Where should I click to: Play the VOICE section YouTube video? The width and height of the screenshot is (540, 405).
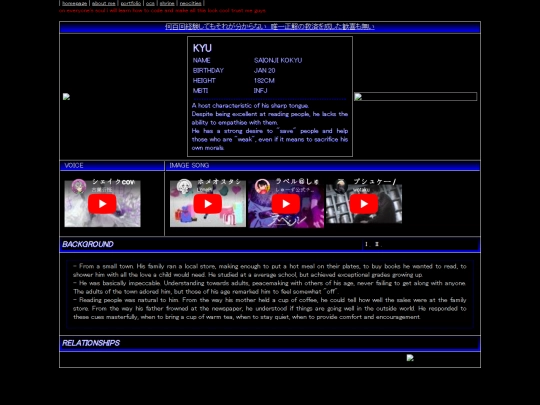point(102,204)
